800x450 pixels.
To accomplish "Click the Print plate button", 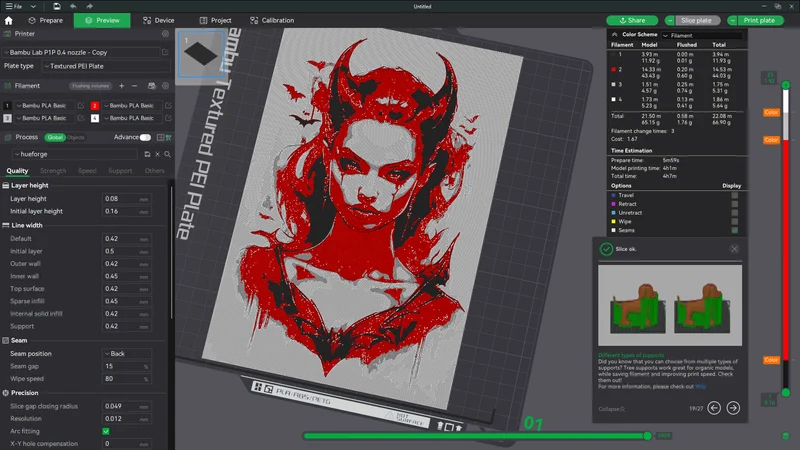I will coord(760,20).
